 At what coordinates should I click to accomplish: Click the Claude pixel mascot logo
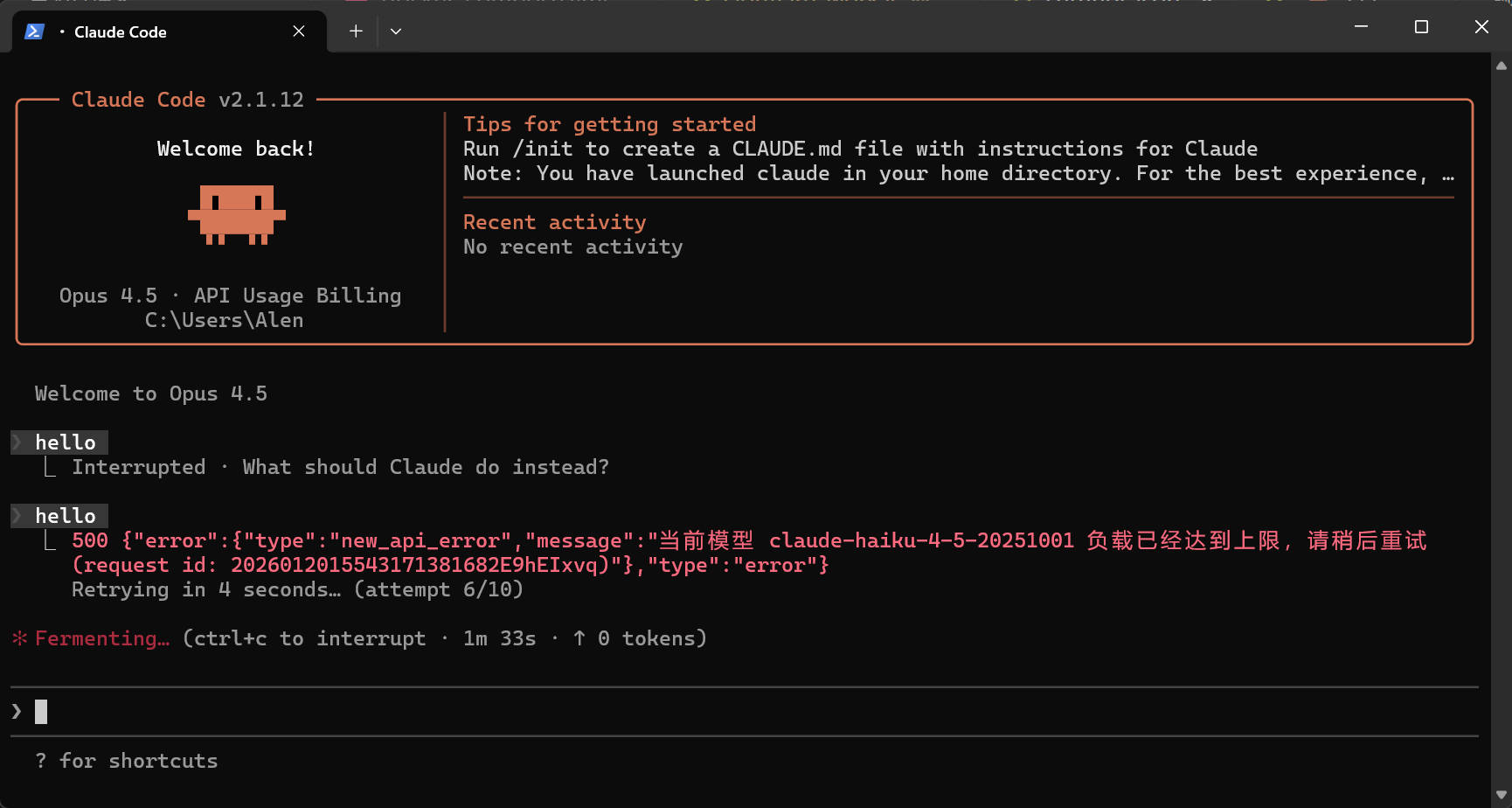pos(237,215)
